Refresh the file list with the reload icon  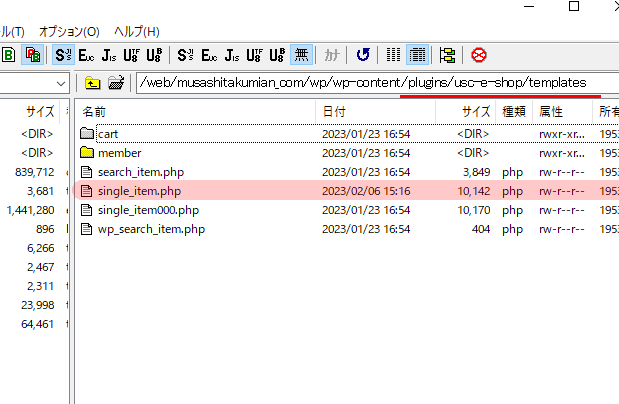pos(362,54)
